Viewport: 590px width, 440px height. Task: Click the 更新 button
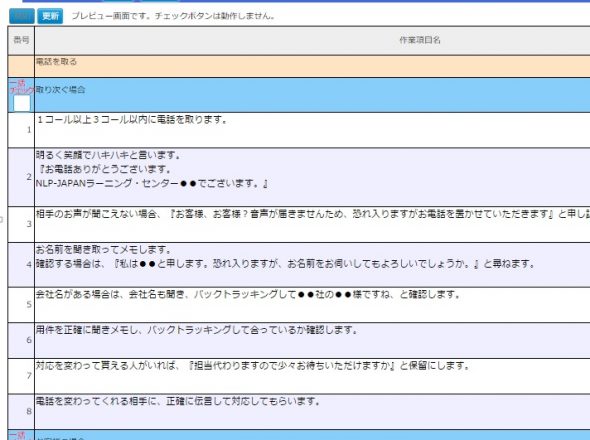click(50, 16)
